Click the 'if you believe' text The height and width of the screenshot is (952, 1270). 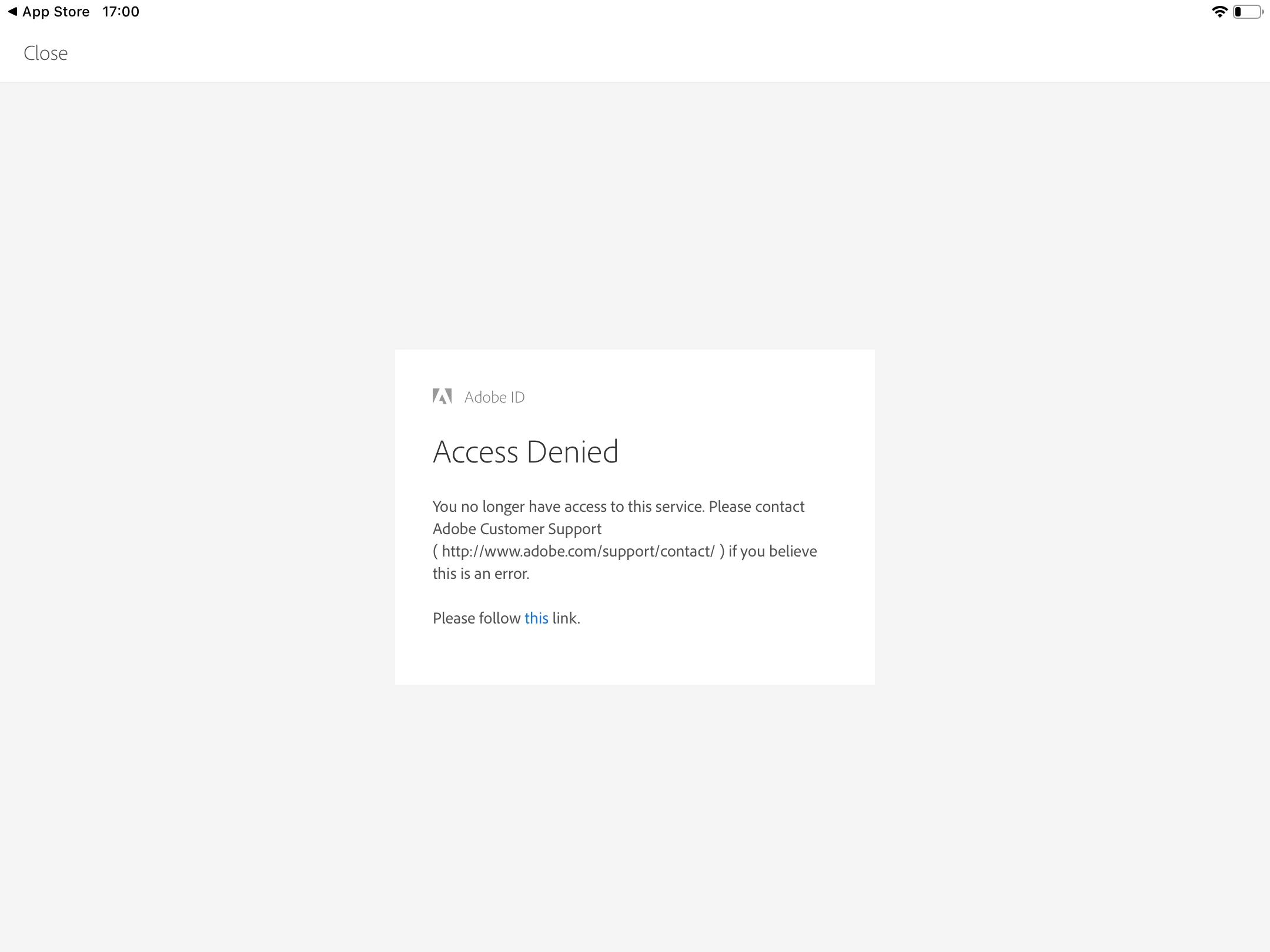(772, 551)
